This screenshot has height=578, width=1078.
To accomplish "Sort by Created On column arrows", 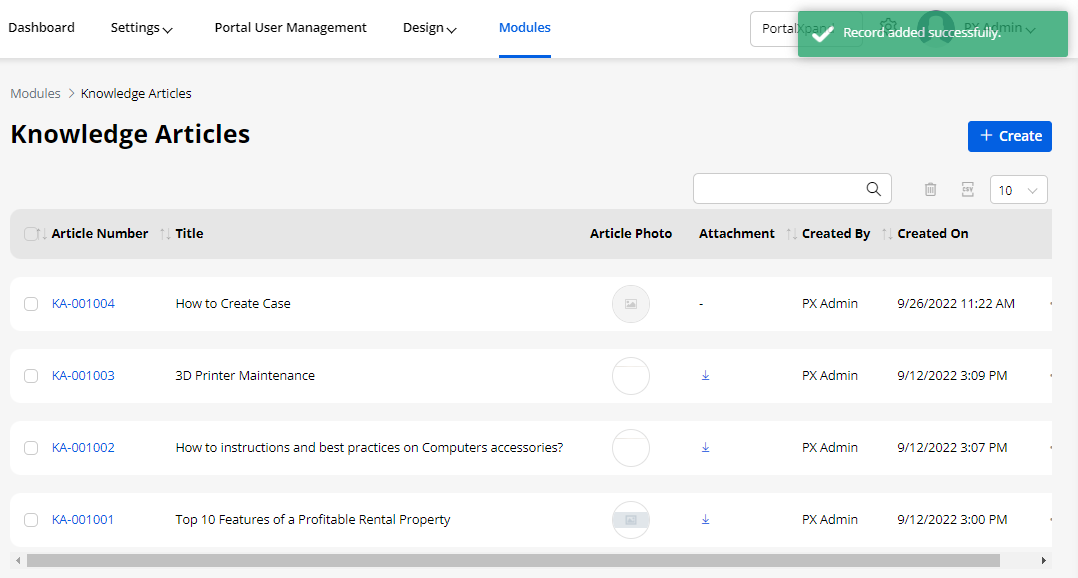I will [887, 234].
